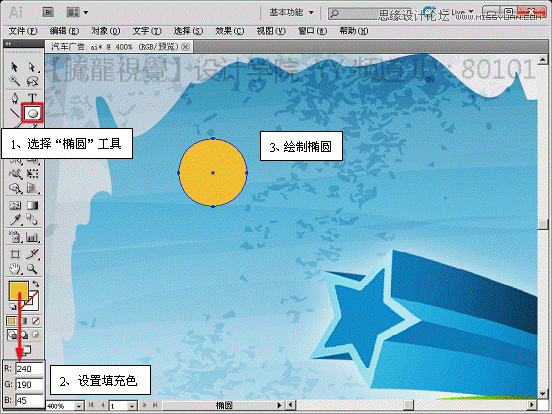
Task: Choose the Eyedropper tool
Action: tap(15, 220)
